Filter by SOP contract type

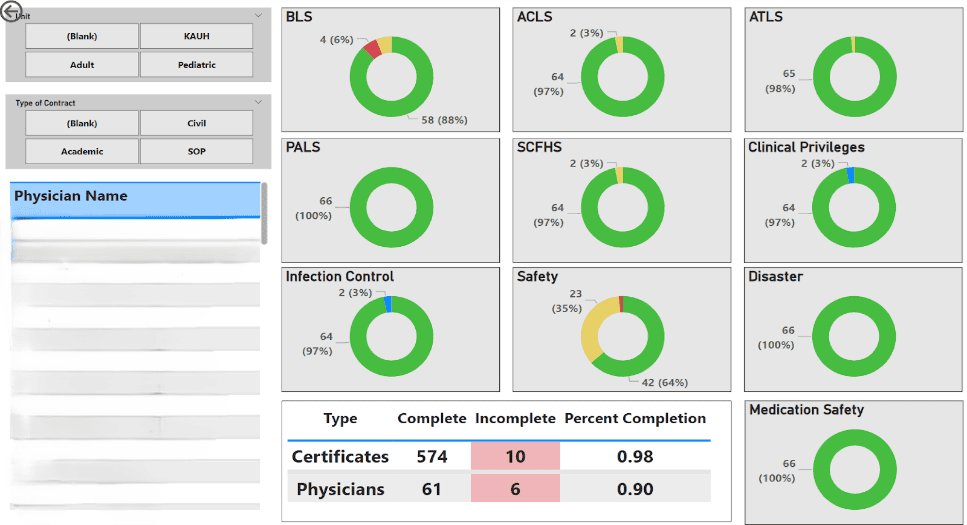point(196,151)
